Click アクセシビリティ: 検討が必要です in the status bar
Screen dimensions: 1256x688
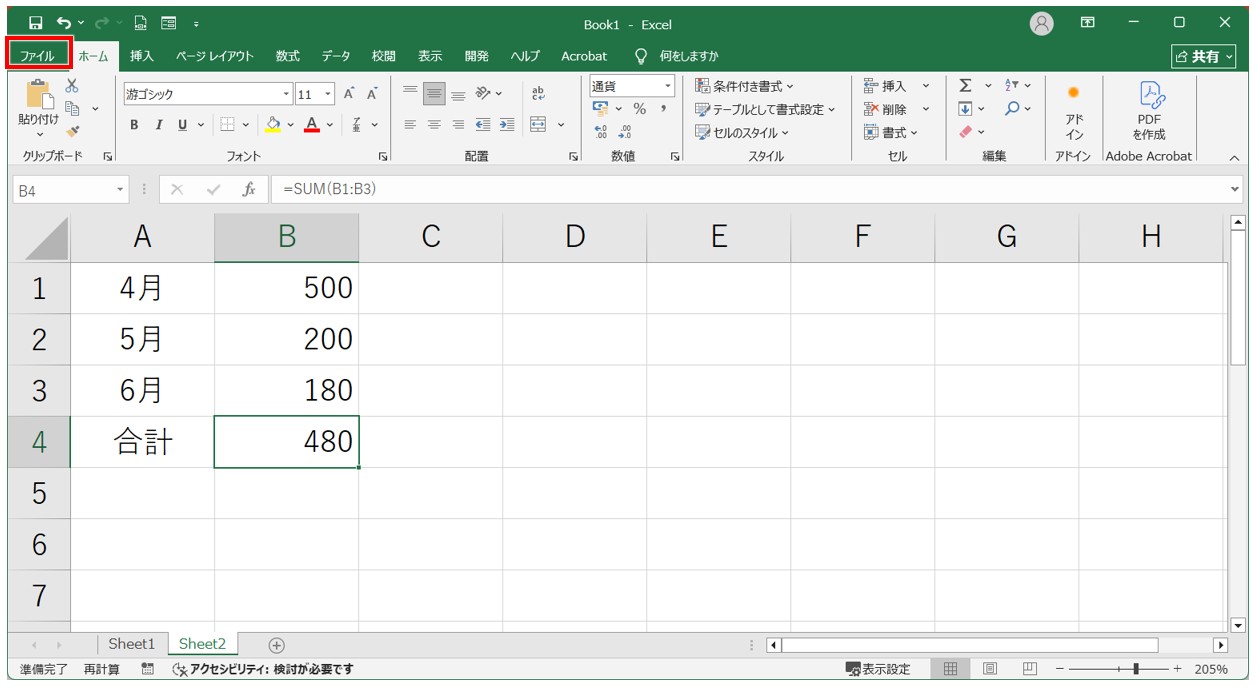tap(263, 669)
